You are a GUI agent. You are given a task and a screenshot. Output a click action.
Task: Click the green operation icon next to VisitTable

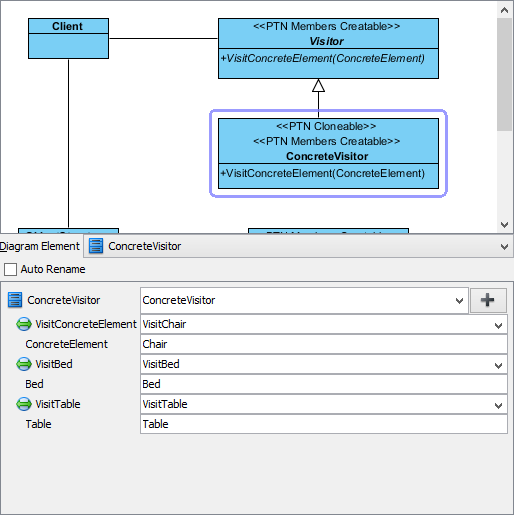24,404
